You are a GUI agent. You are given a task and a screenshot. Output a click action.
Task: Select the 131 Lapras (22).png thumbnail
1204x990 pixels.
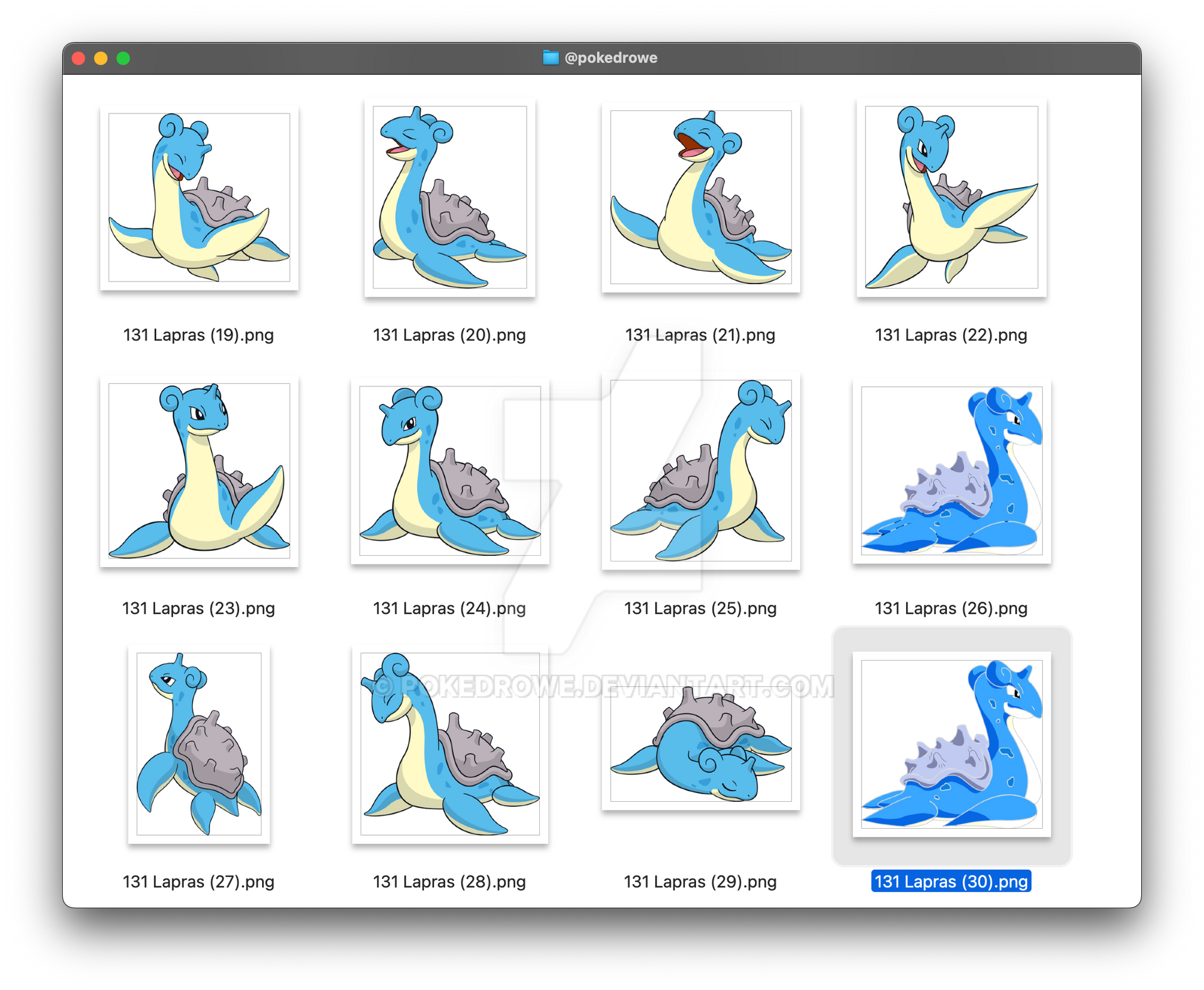pyautogui.click(x=951, y=197)
